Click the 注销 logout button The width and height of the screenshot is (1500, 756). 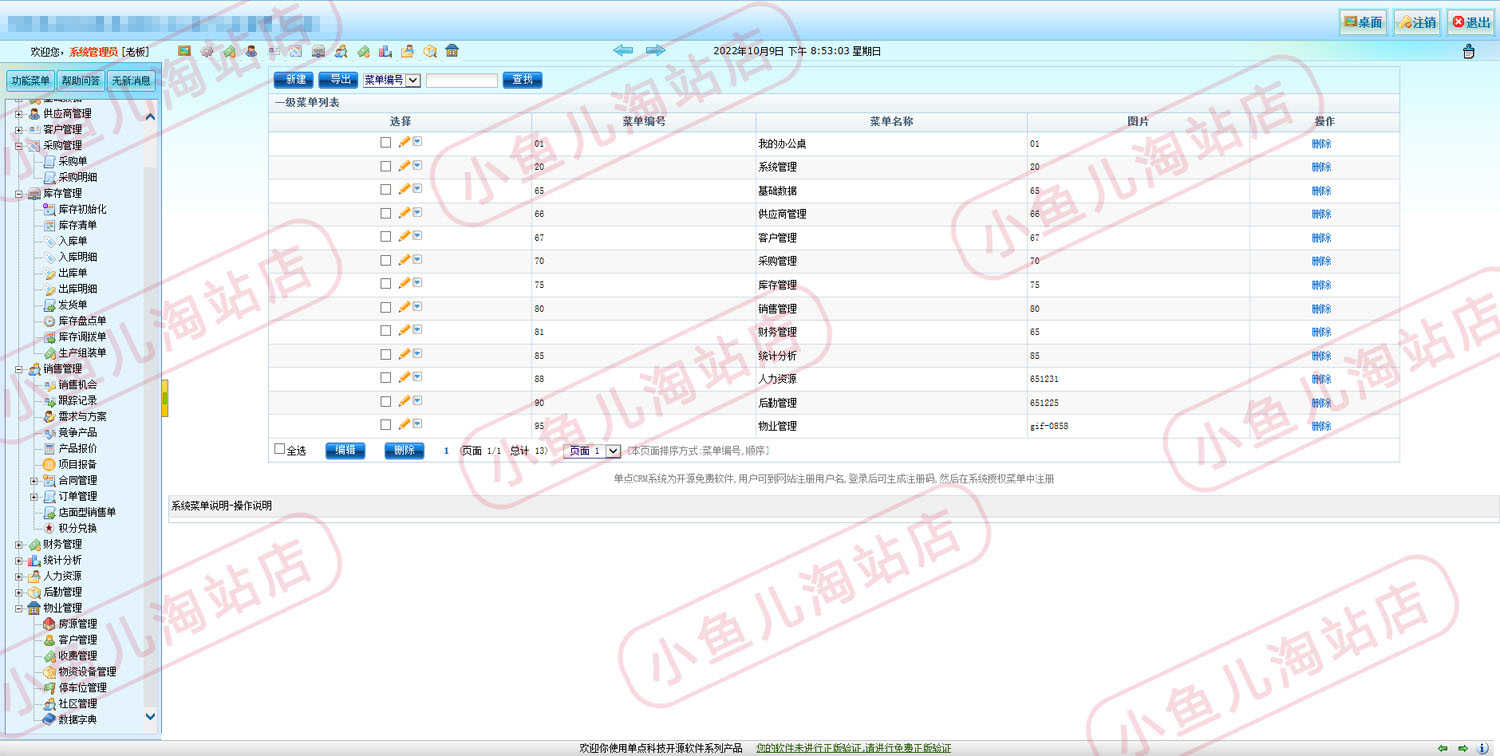(x=1417, y=22)
